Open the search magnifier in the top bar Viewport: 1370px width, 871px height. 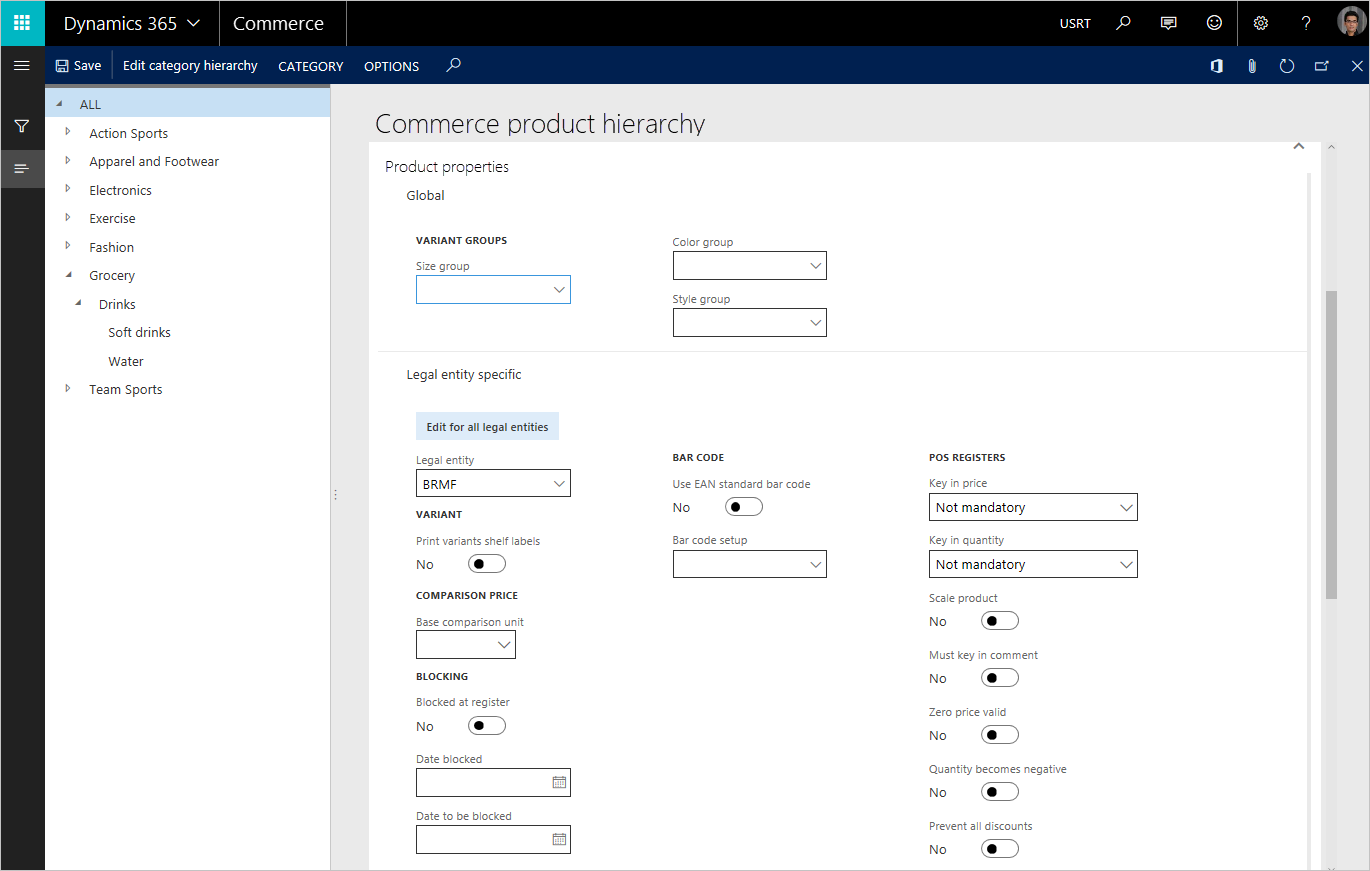point(1122,22)
